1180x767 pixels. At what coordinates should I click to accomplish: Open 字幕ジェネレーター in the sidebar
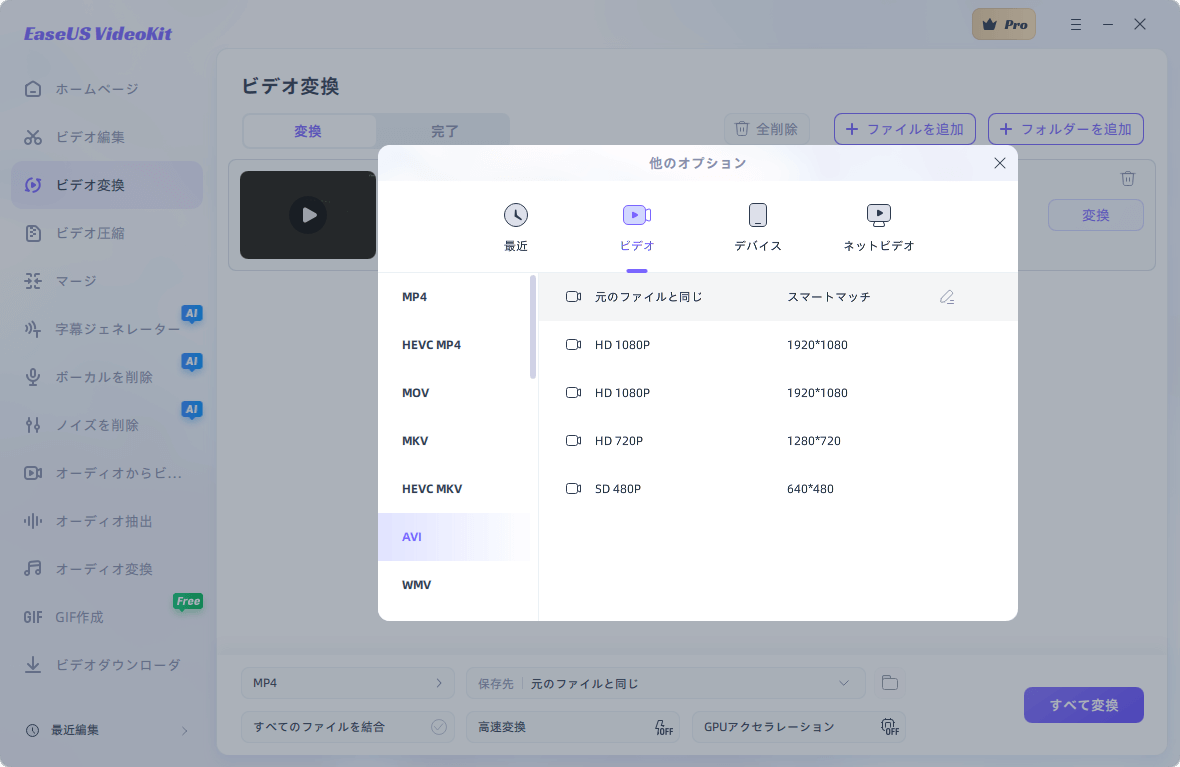(107, 329)
